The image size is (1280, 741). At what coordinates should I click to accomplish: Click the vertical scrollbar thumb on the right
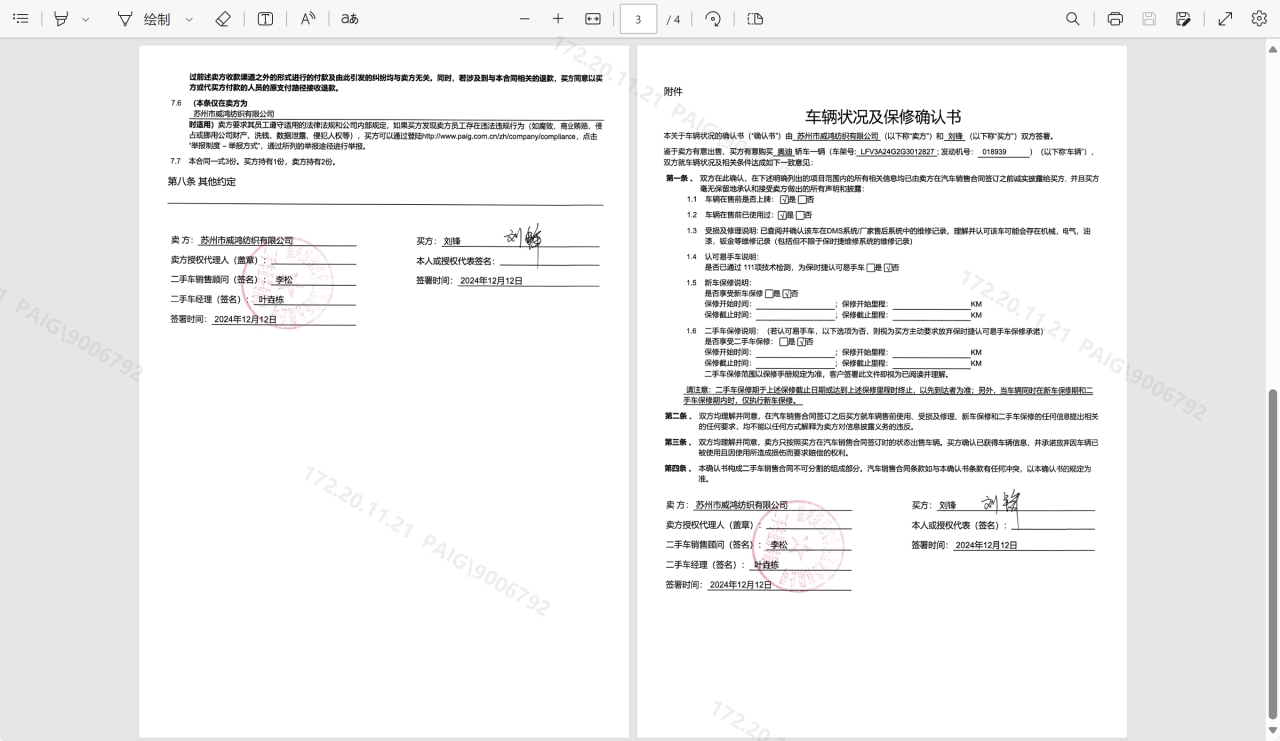pyautogui.click(x=1273, y=553)
